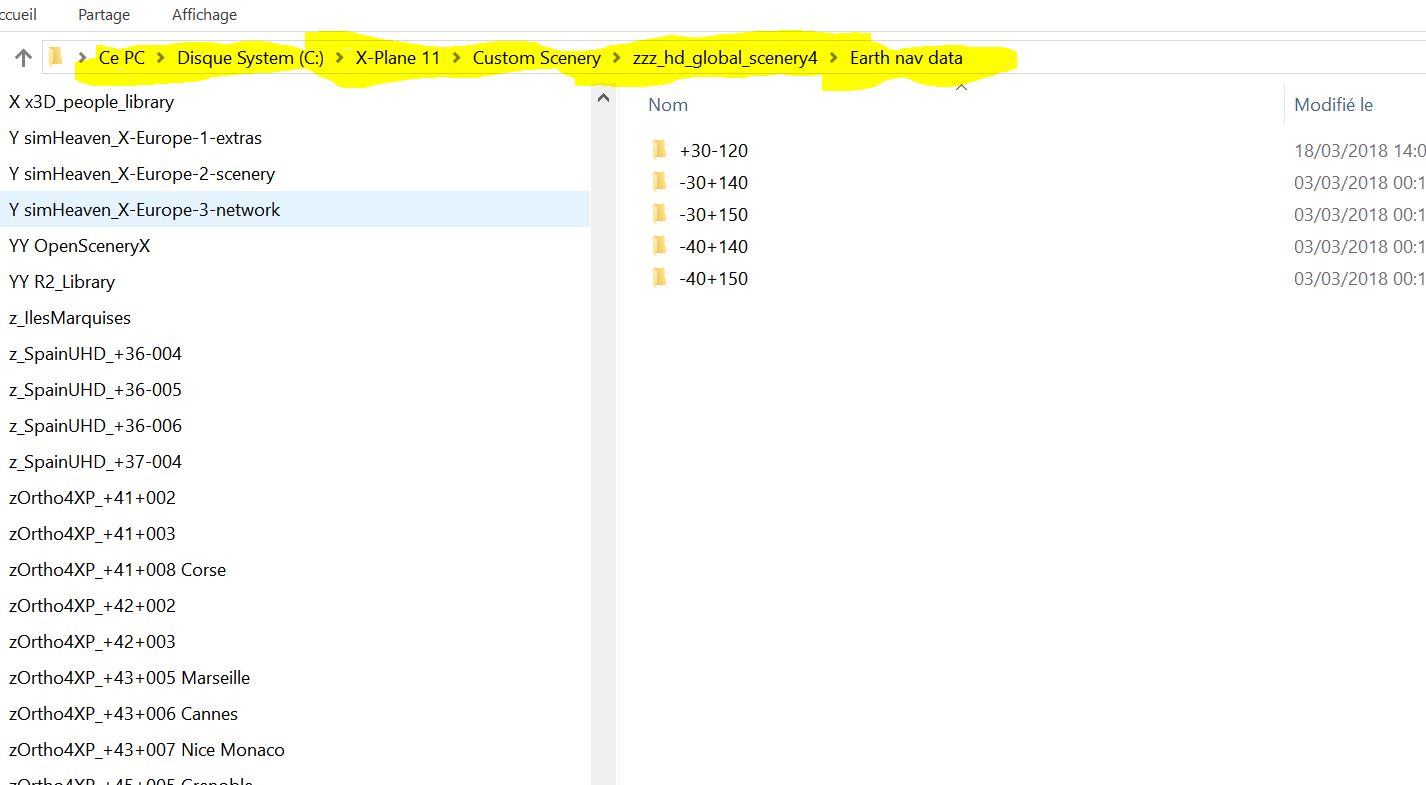Select zOrtho4XP_+42+003 folder
This screenshot has width=1426, height=785.
point(92,642)
